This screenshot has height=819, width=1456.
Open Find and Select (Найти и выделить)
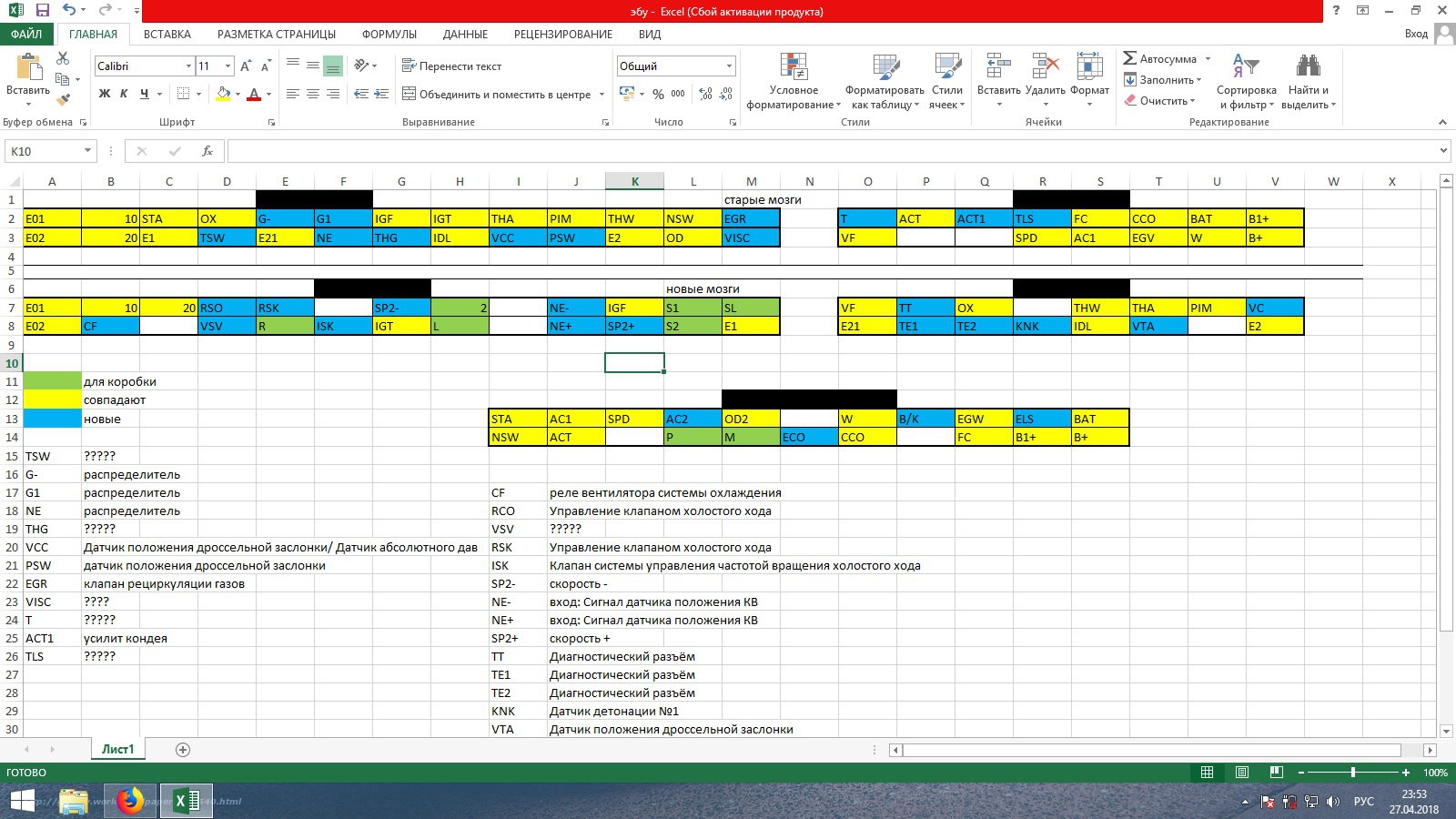[1309, 82]
